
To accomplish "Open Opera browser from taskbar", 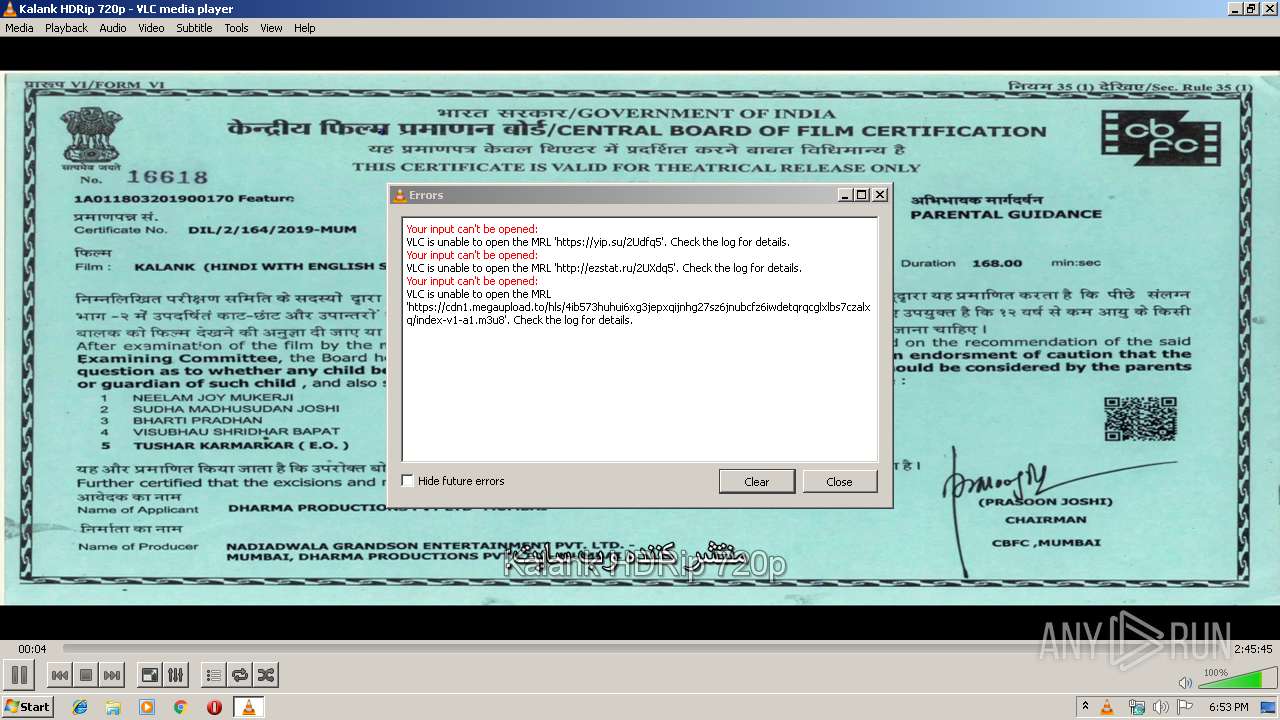I will coord(214,707).
